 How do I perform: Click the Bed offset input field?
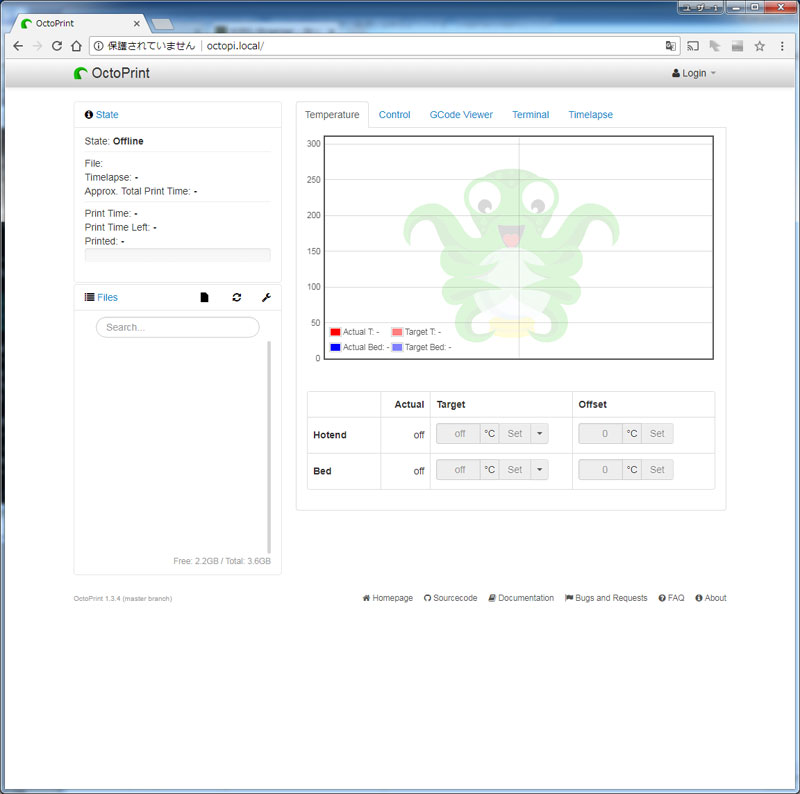(601, 469)
